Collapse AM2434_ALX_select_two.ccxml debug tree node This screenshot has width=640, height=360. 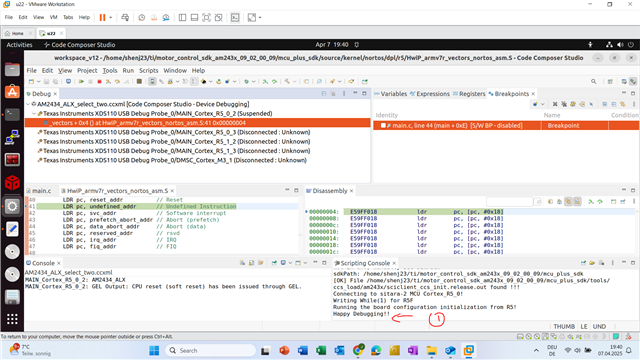coord(28,104)
